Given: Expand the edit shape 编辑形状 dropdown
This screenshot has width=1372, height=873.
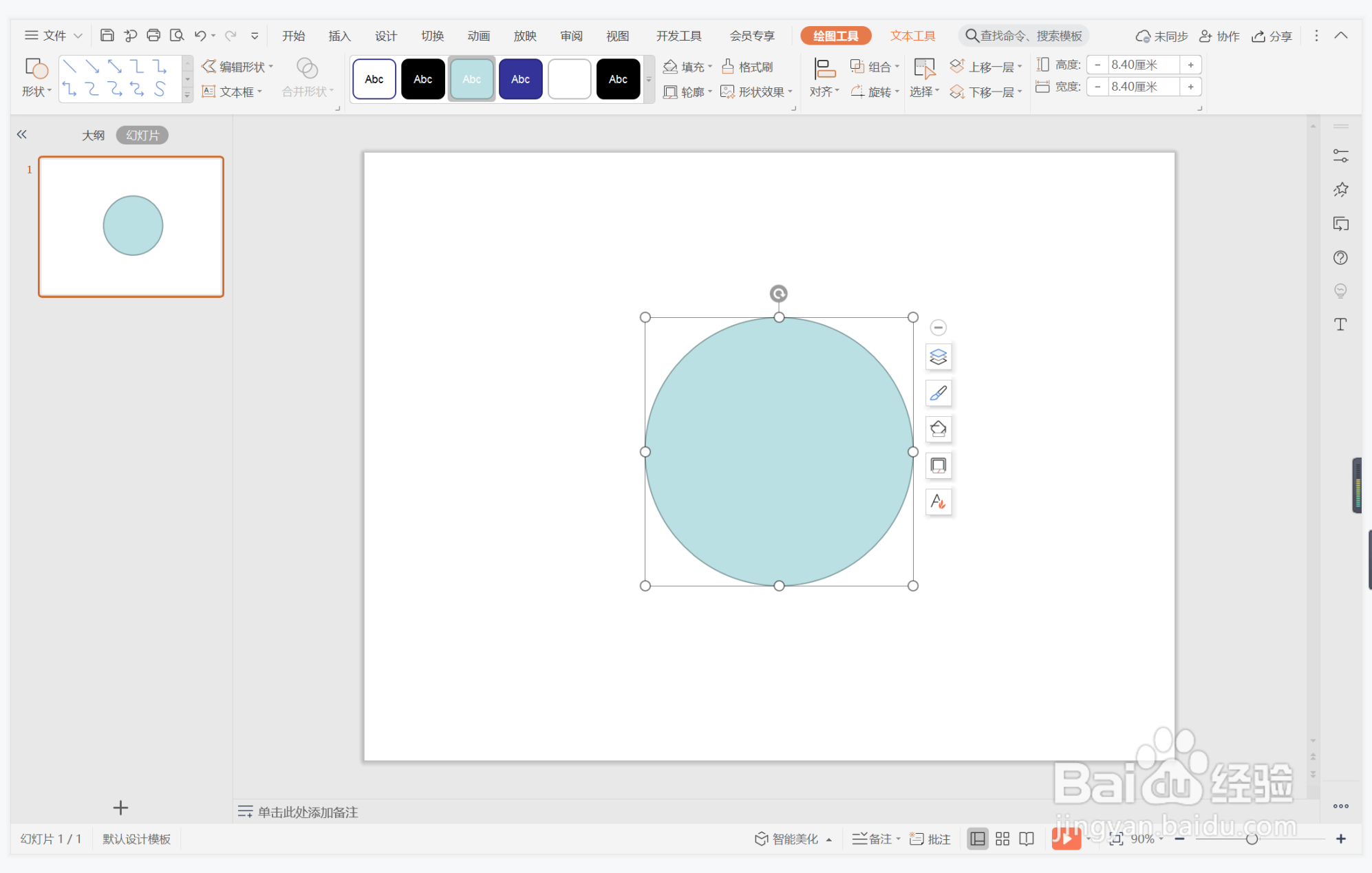Looking at the screenshot, I should (237, 67).
